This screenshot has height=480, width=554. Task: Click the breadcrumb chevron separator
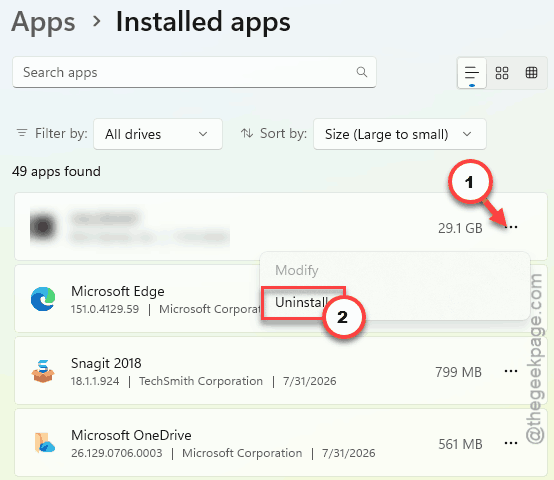(x=96, y=22)
